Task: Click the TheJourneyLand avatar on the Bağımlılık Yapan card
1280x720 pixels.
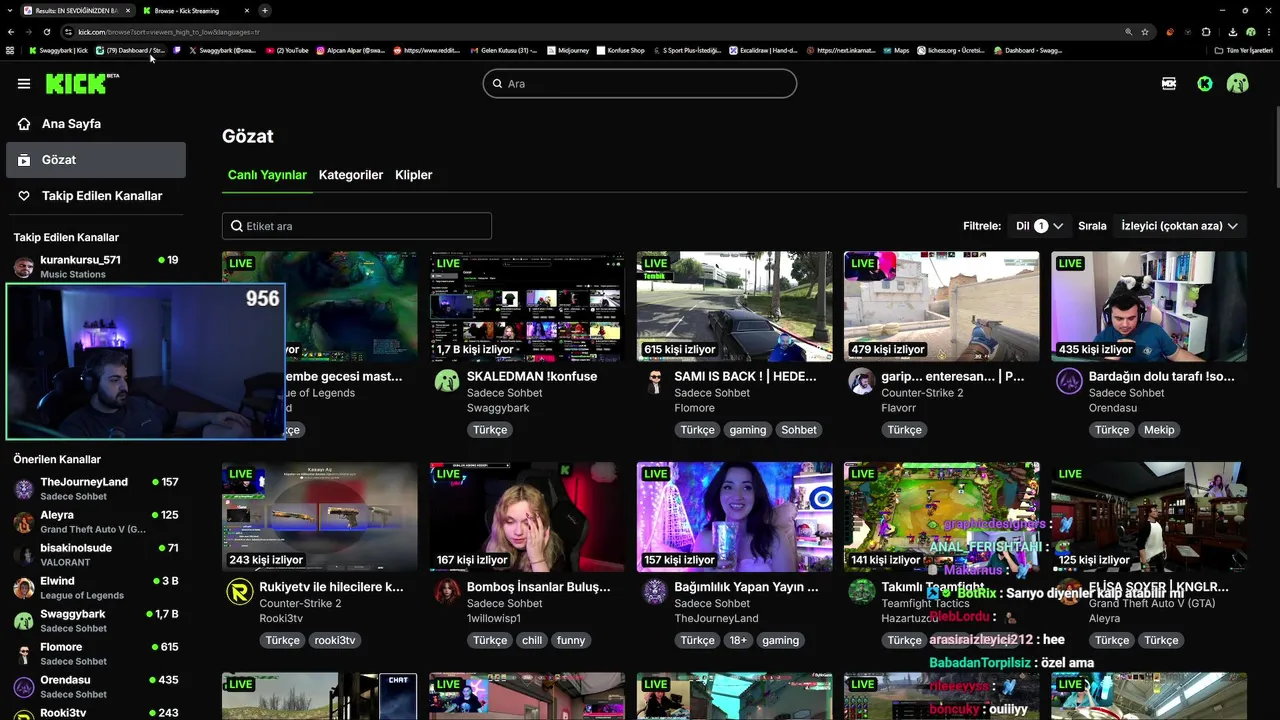Action: 654,591
